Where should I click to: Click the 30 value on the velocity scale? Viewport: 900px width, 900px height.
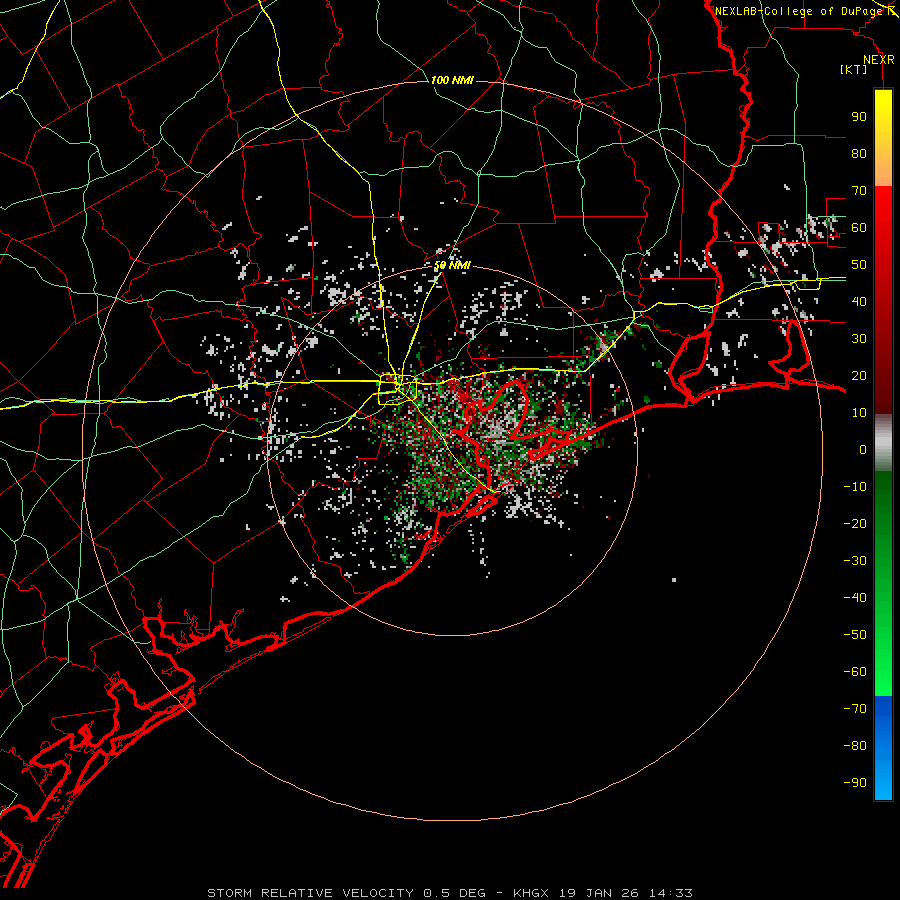coord(859,339)
